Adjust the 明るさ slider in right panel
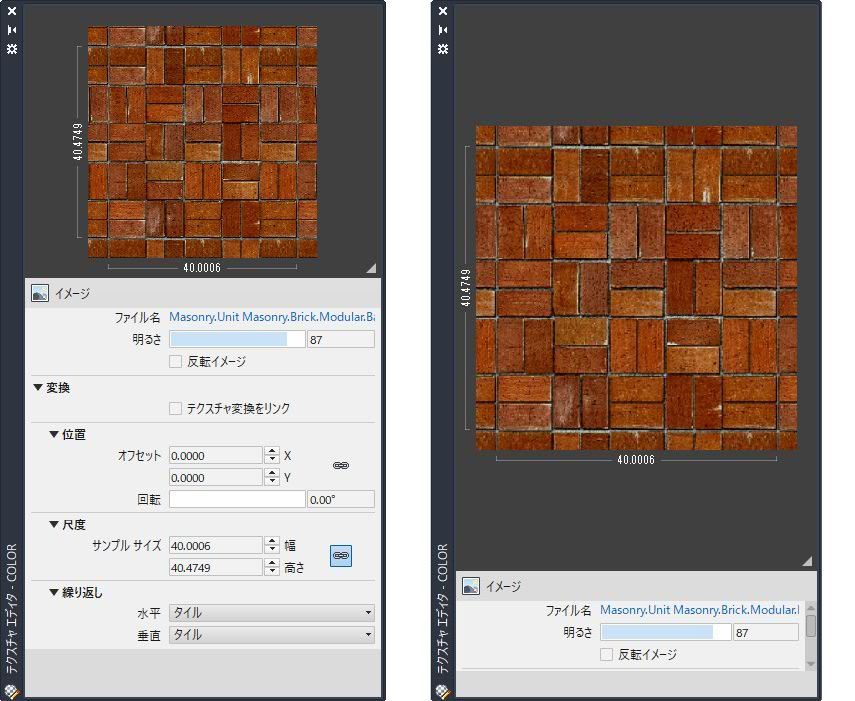 [x=666, y=632]
